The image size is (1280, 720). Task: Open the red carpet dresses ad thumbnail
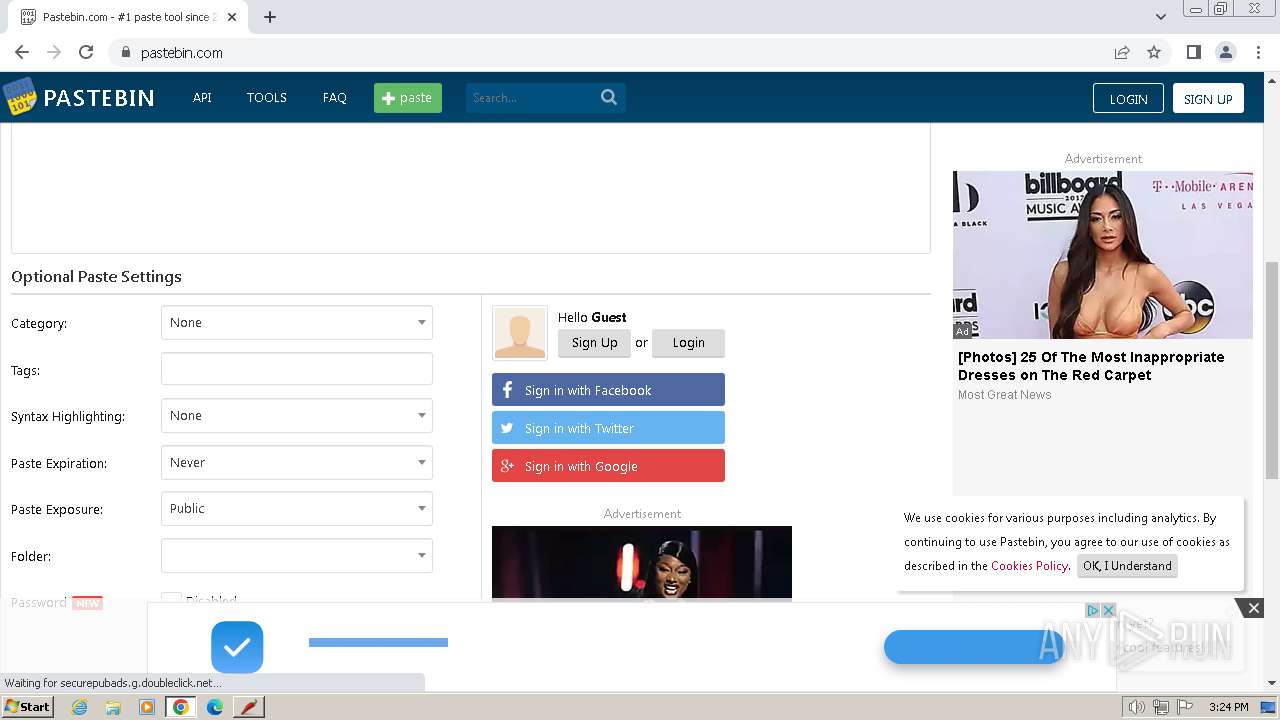pyautogui.click(x=1103, y=255)
